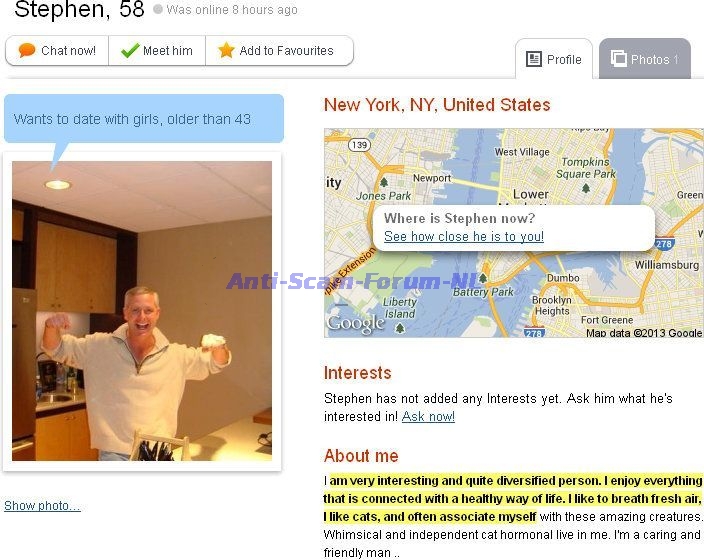Click the Profile tab's page icon
The image size is (704, 560).
[x=533, y=59]
